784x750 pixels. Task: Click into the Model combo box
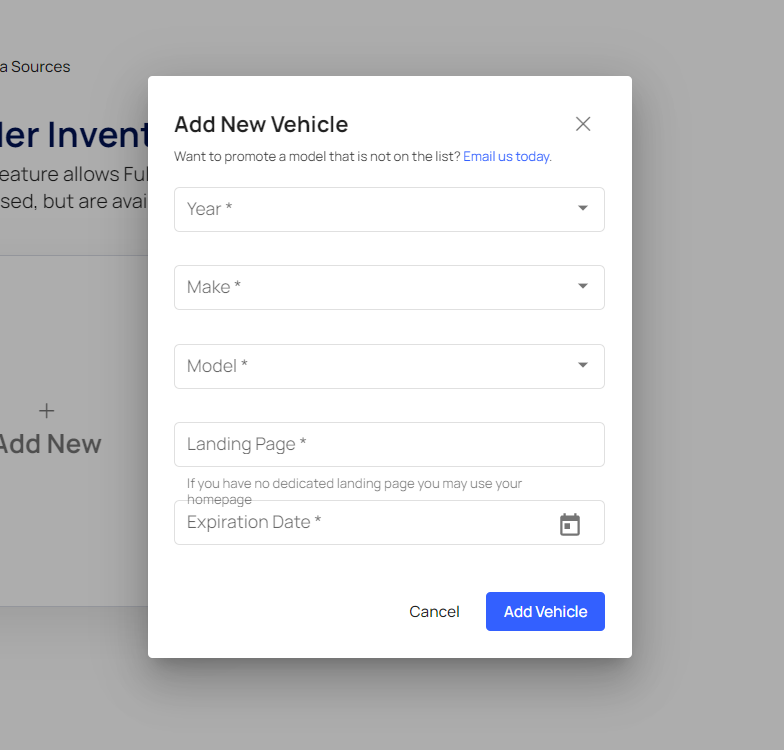[x=370, y=366]
